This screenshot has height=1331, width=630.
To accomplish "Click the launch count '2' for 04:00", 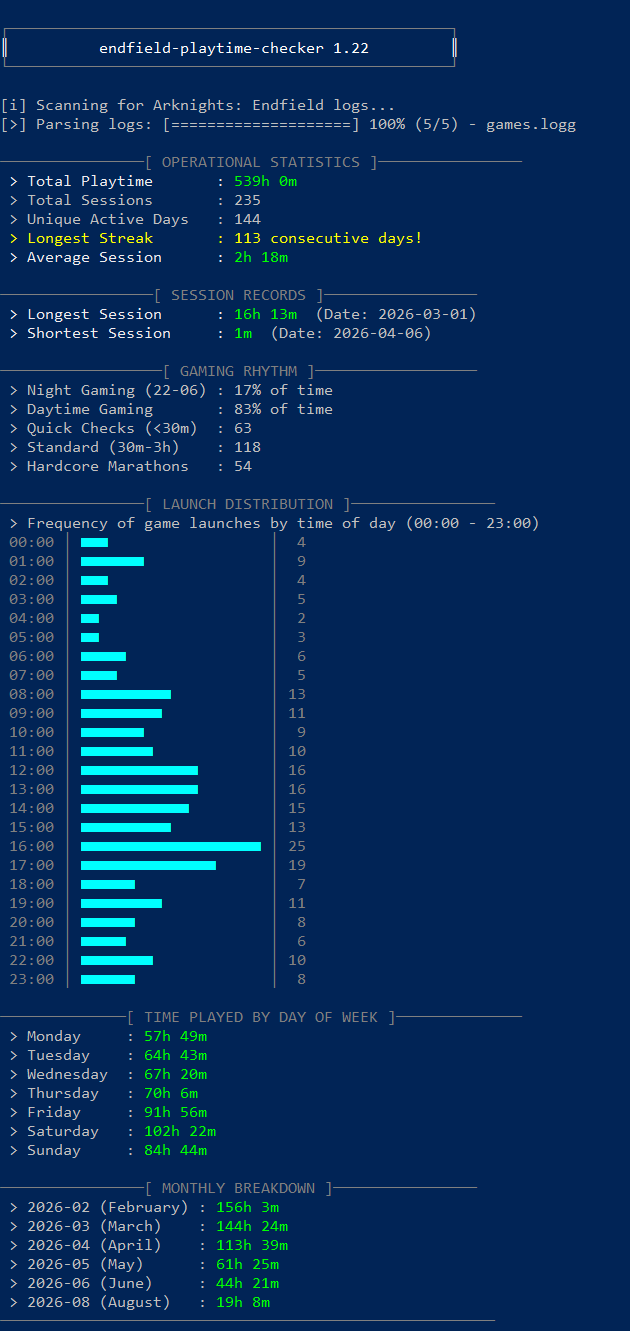I will pos(301,618).
